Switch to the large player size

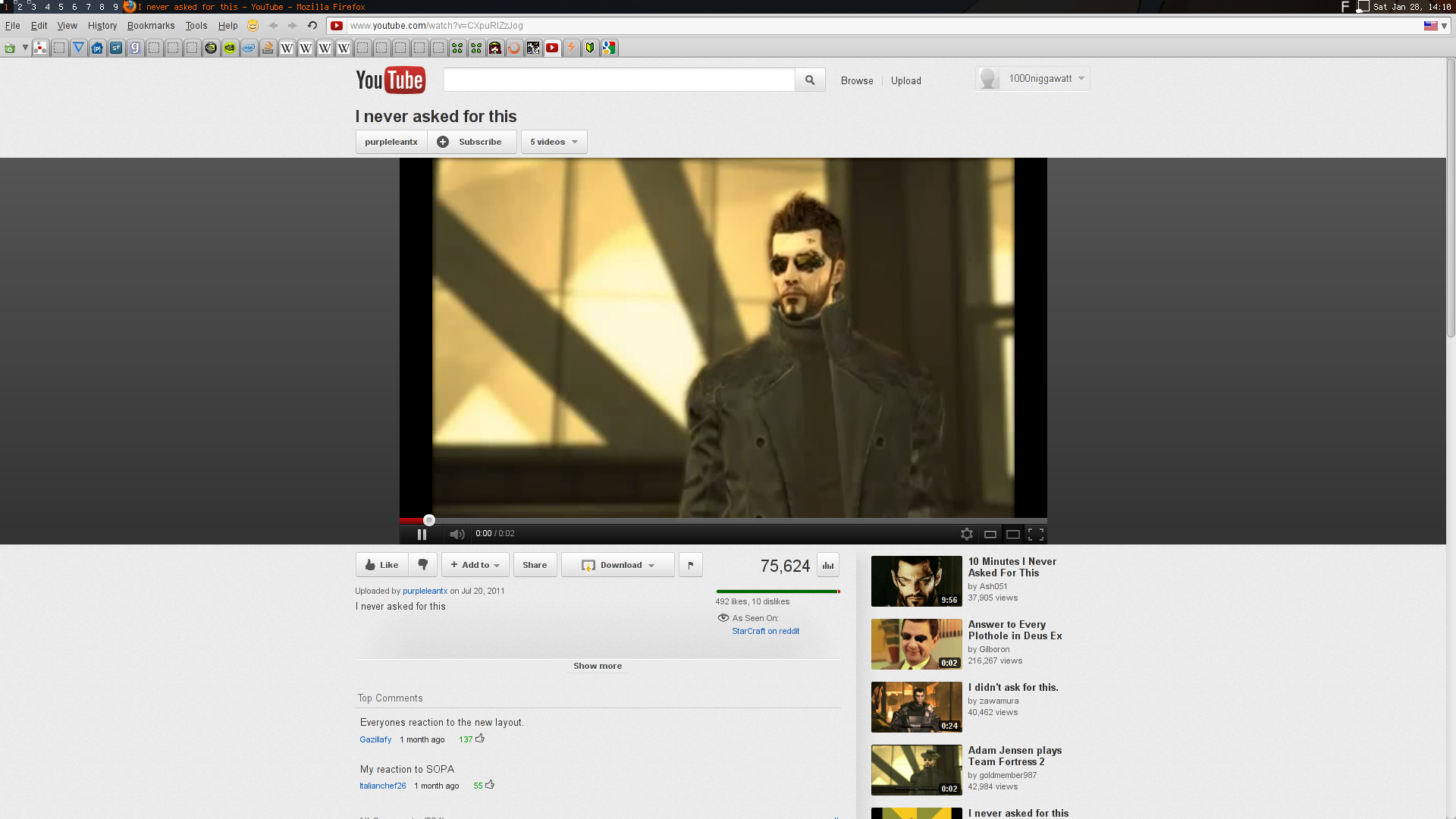(1013, 534)
